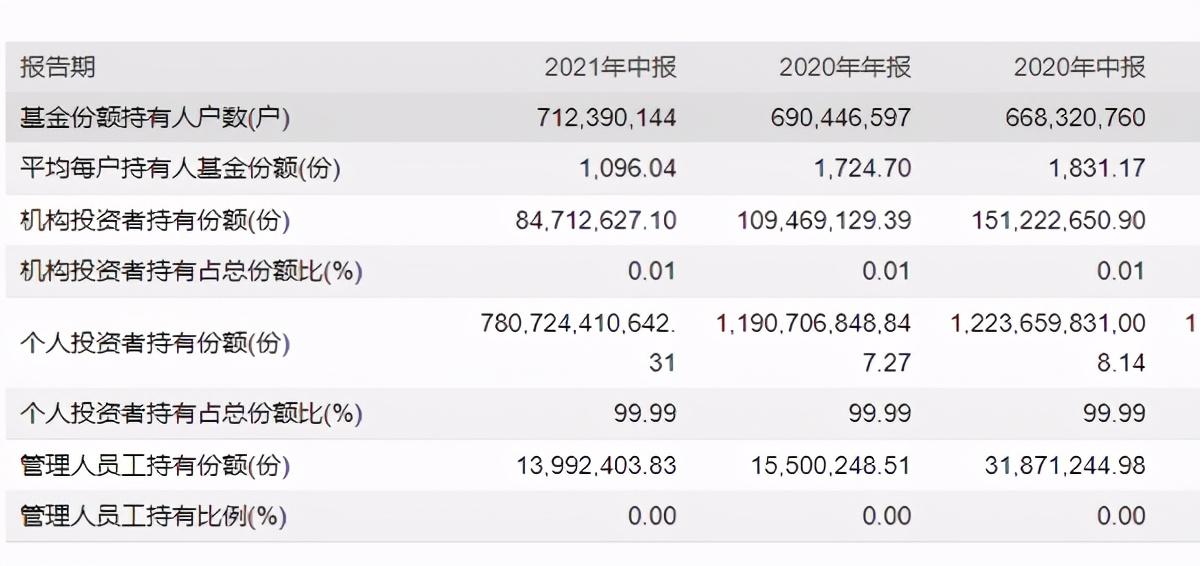Click the 1,096.04 cell

(x=628, y=168)
